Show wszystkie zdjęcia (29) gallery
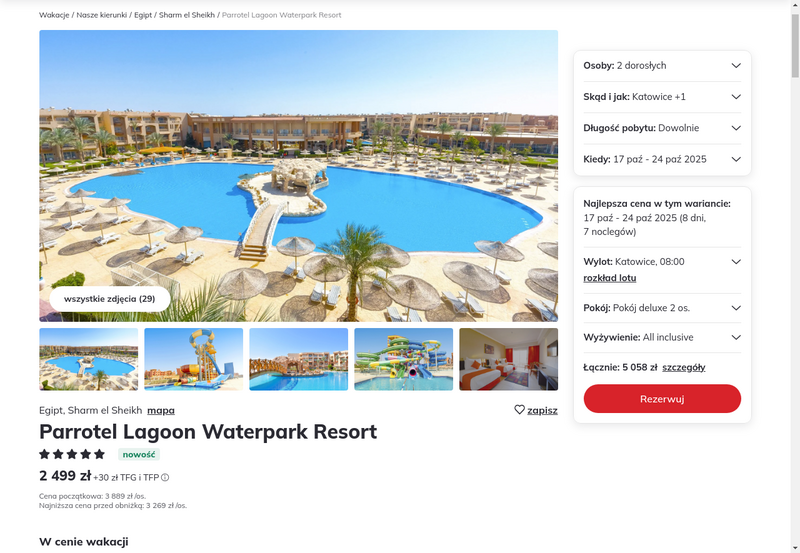Screen dimensions: 800x553 (x=110, y=299)
